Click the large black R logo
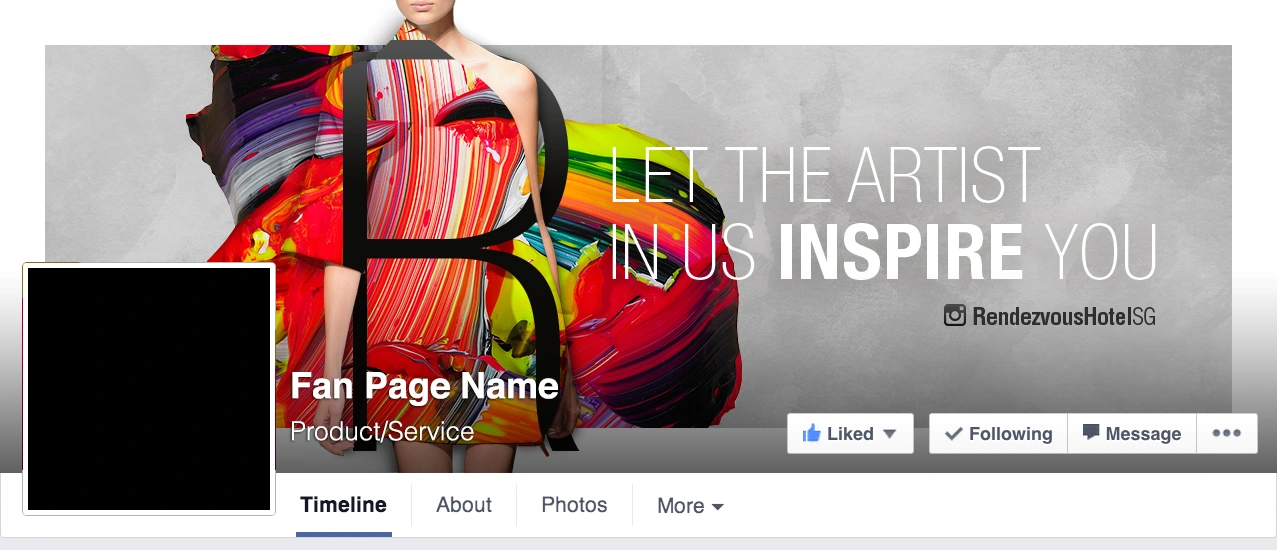The height and width of the screenshot is (550, 1277). pyautogui.click(x=455, y=245)
